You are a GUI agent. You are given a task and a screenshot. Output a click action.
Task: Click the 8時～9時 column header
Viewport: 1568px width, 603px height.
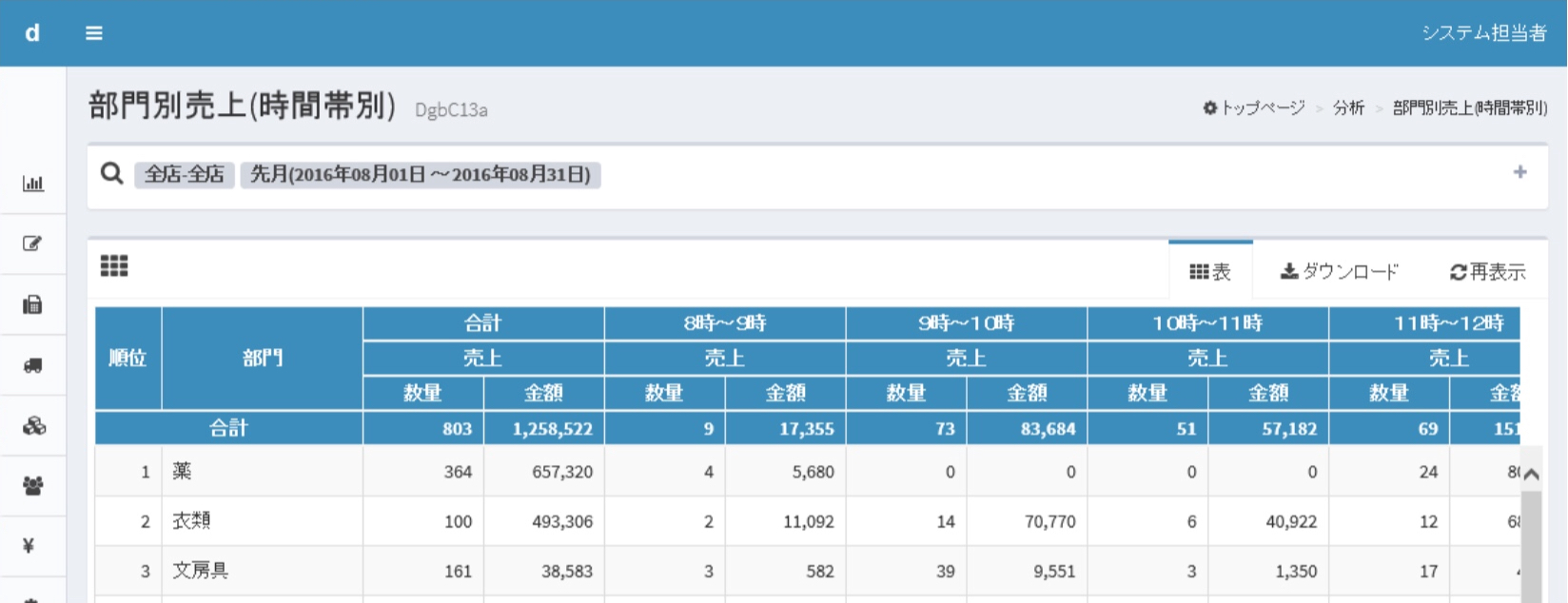[725, 323]
